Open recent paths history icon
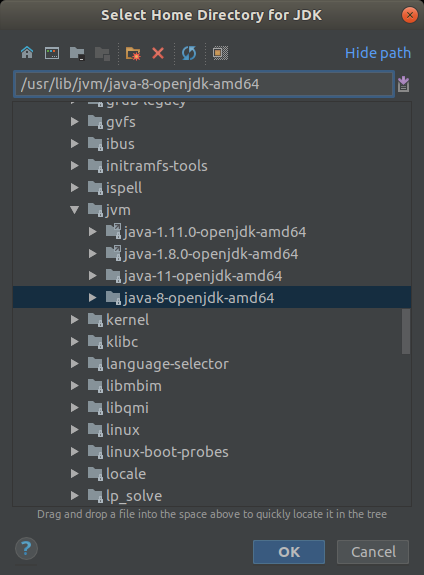 [403, 84]
